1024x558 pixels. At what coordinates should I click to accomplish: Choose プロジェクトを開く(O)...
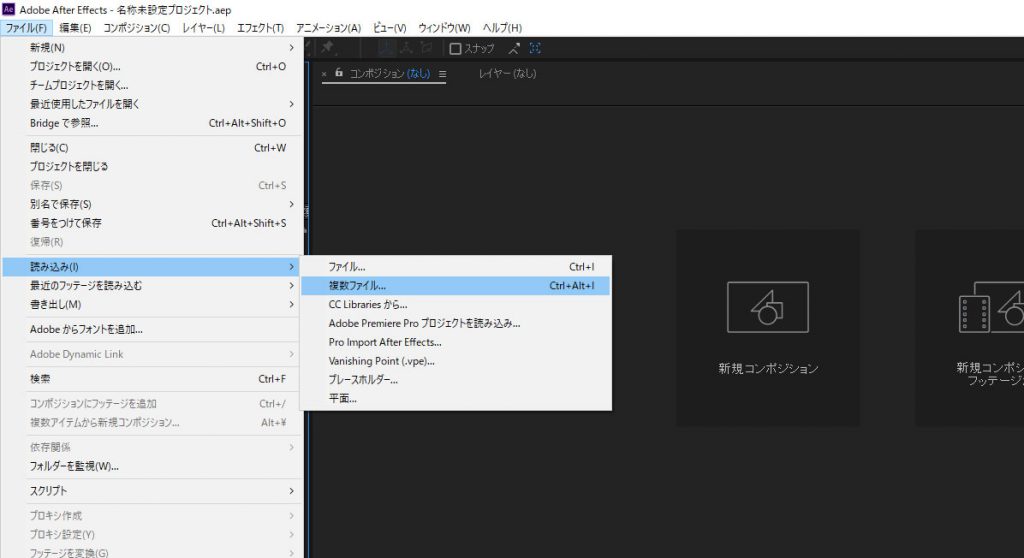click(x=151, y=66)
